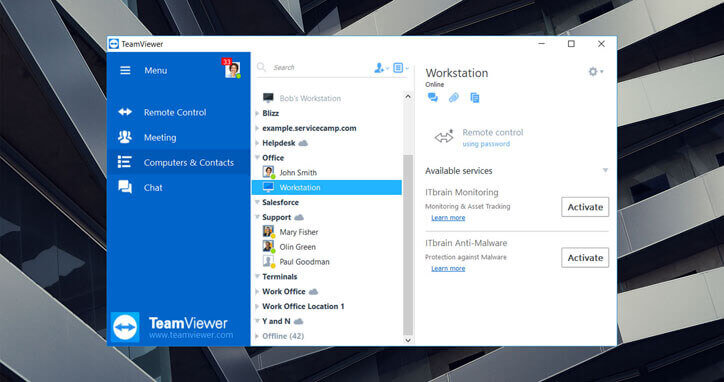Click the Meeting people icon
The height and width of the screenshot is (382, 724).
click(x=125, y=137)
